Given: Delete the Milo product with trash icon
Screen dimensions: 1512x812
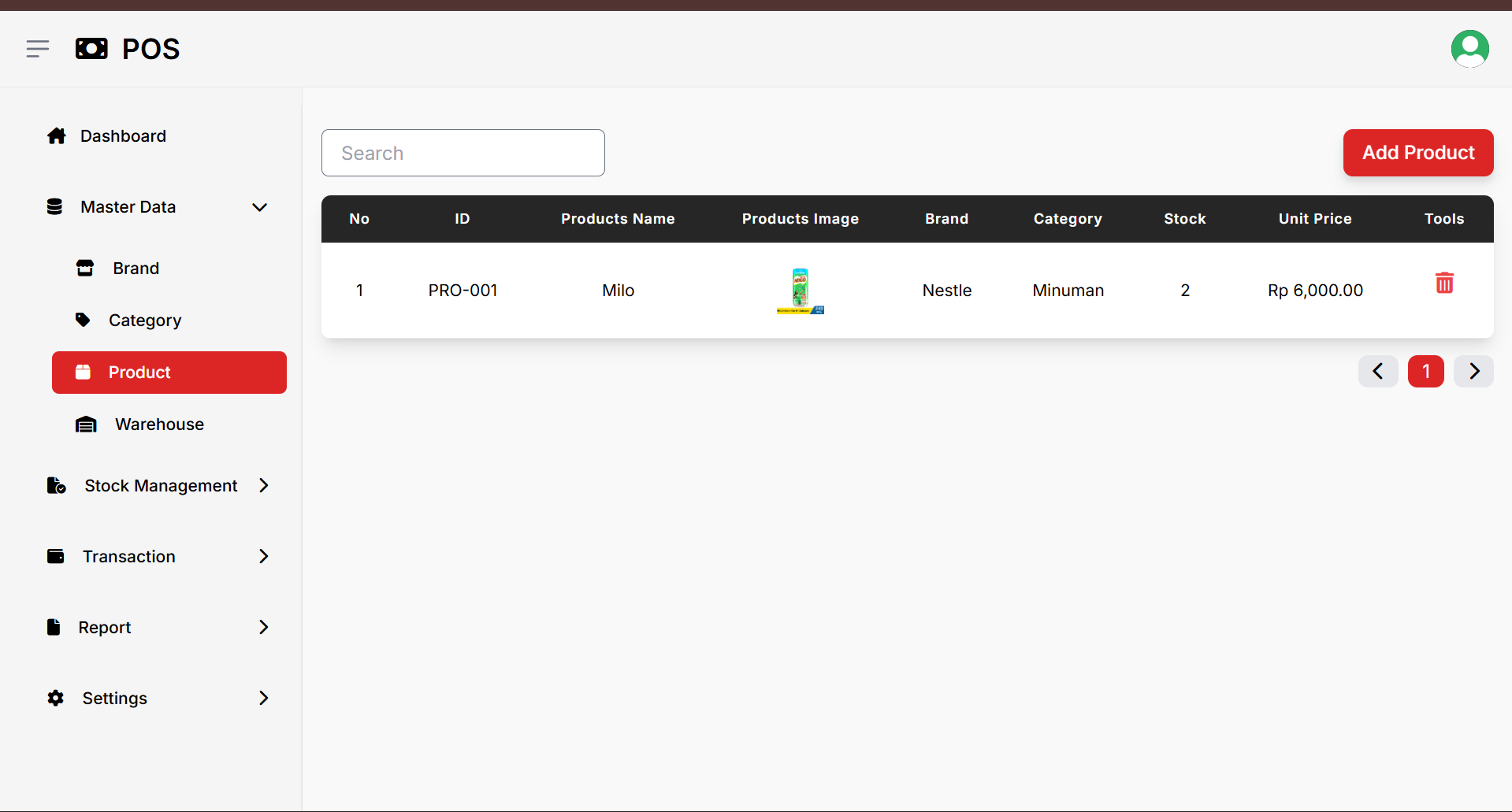Looking at the screenshot, I should pos(1444,283).
